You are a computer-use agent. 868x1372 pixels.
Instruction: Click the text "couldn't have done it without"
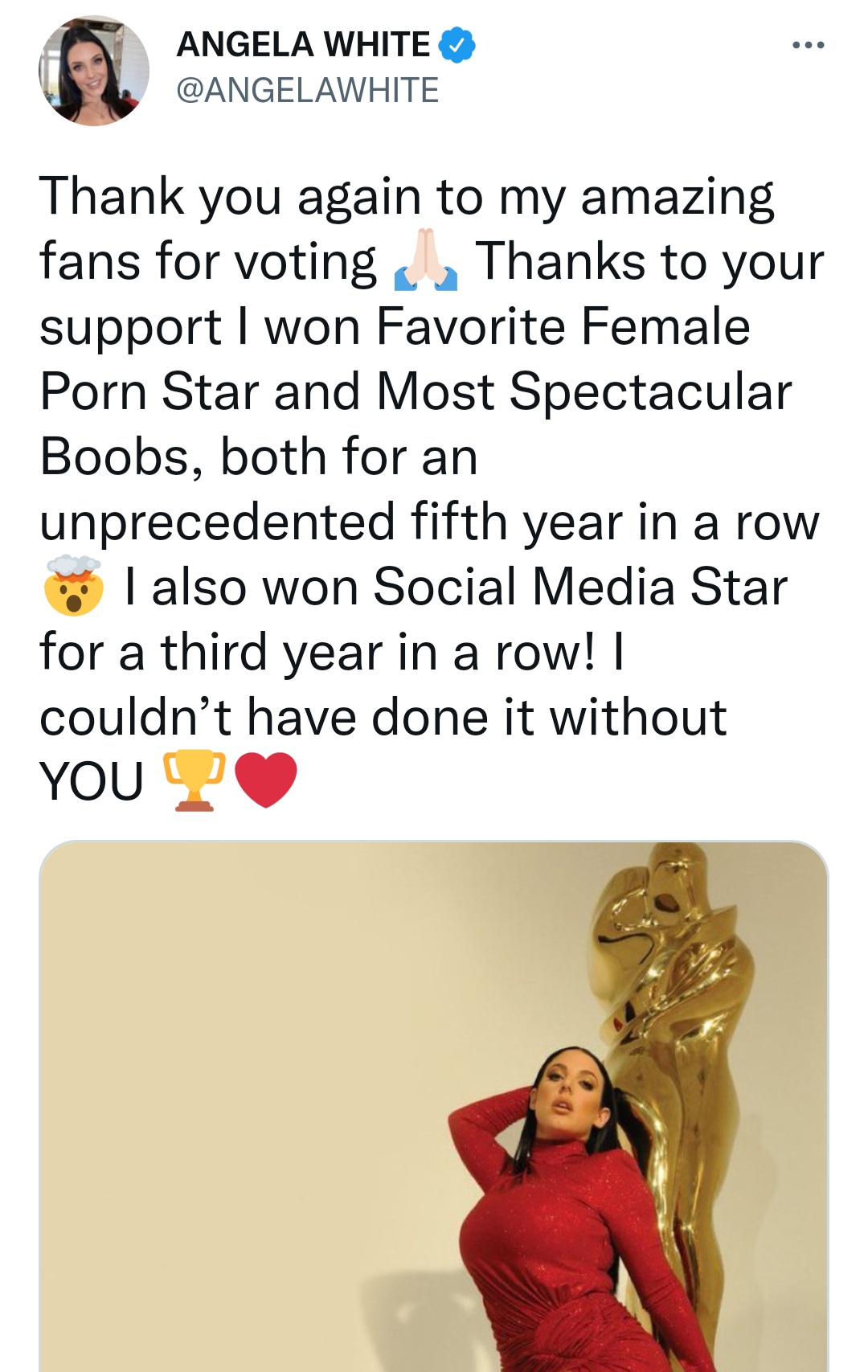(x=383, y=717)
